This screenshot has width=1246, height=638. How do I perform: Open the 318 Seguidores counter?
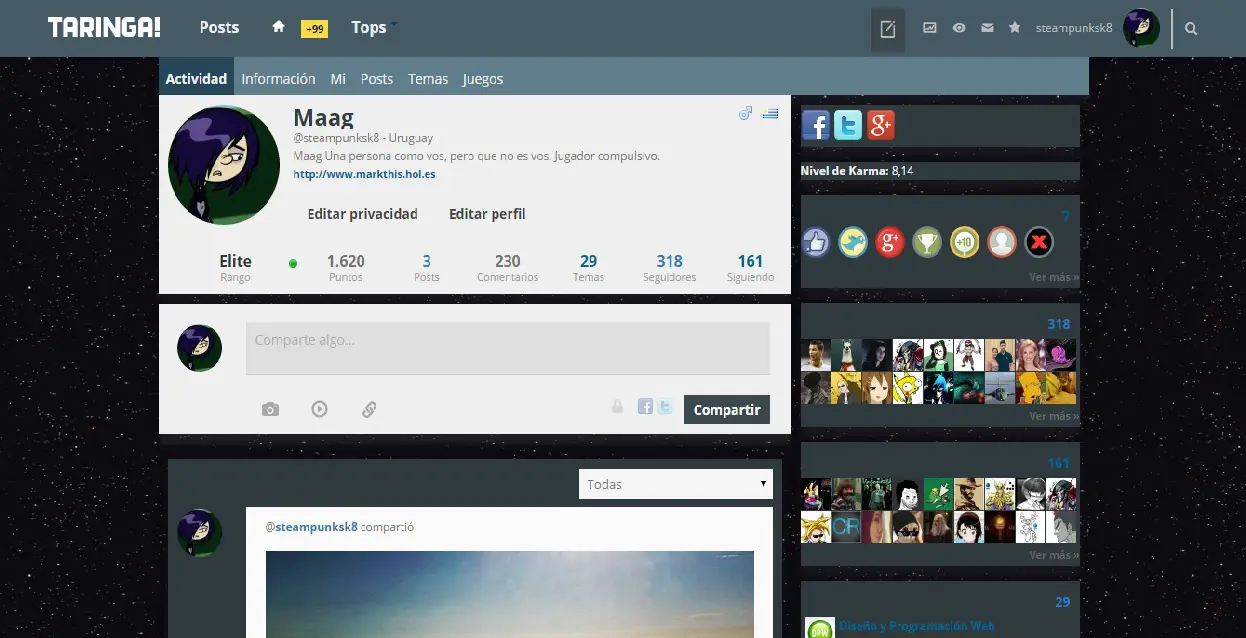(x=670, y=267)
